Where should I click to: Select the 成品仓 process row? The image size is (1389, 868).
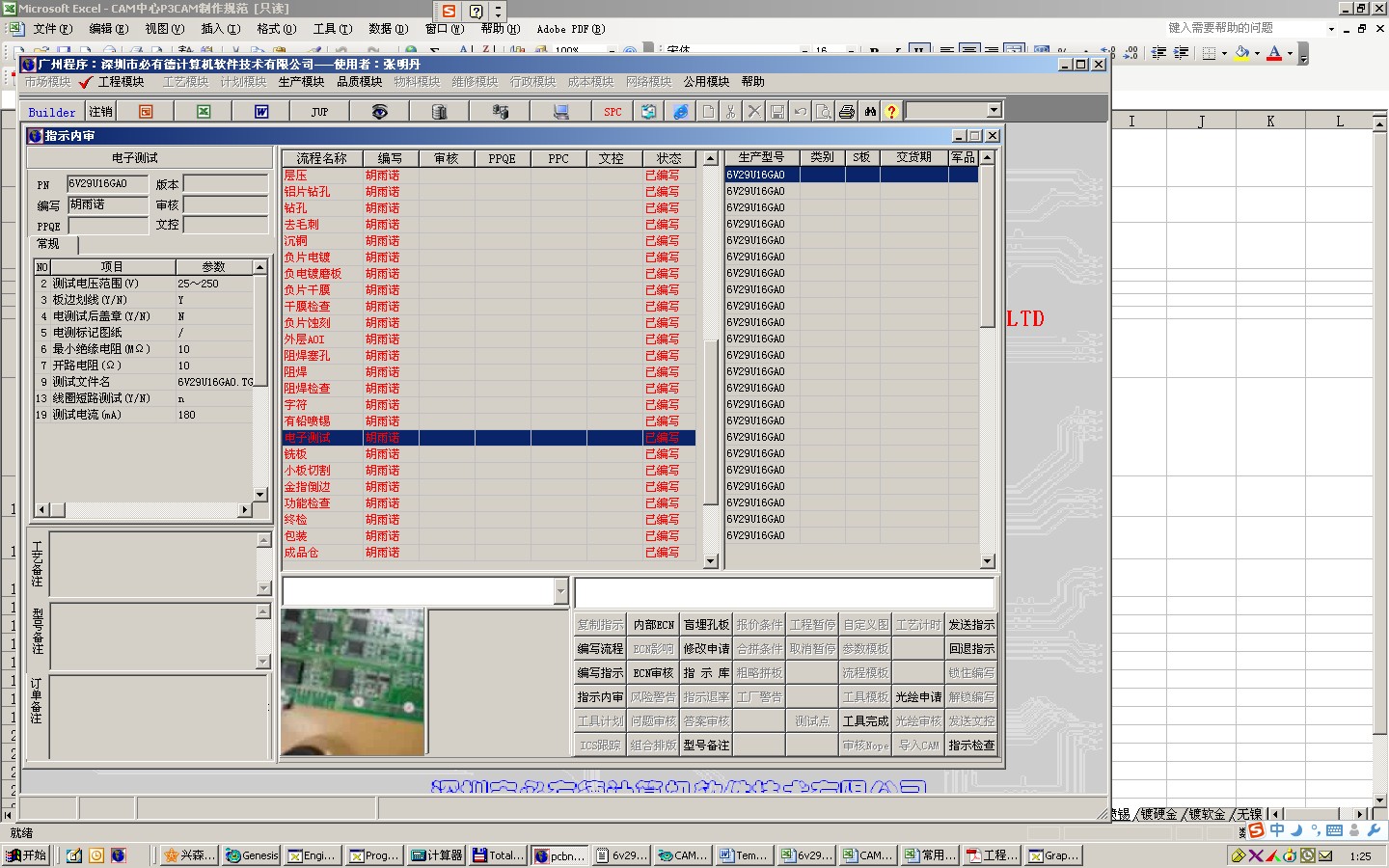pyautogui.click(x=489, y=553)
